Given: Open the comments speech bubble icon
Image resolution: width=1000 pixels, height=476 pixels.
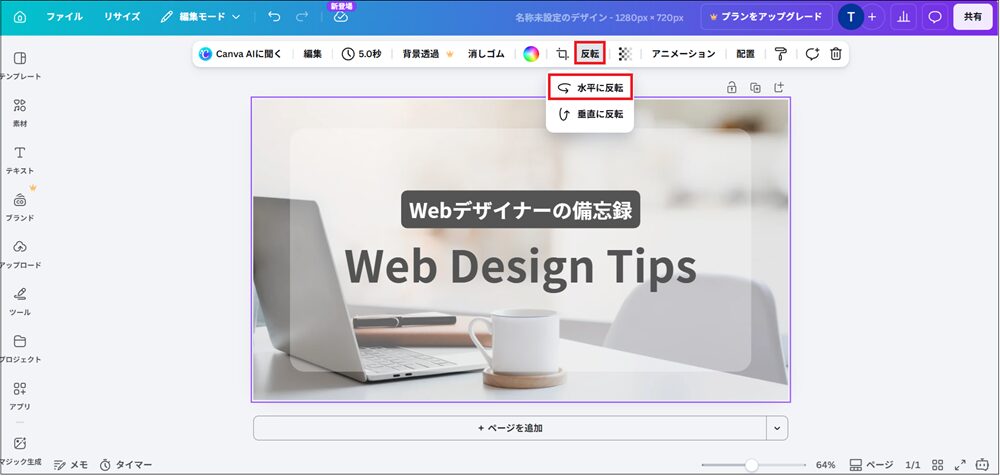Looking at the screenshot, I should click(x=935, y=17).
